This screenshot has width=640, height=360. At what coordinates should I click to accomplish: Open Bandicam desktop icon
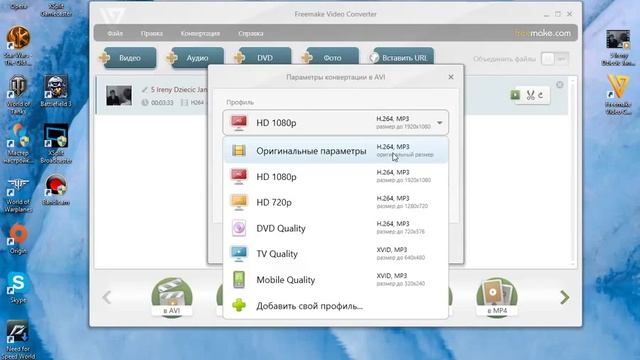56,190
